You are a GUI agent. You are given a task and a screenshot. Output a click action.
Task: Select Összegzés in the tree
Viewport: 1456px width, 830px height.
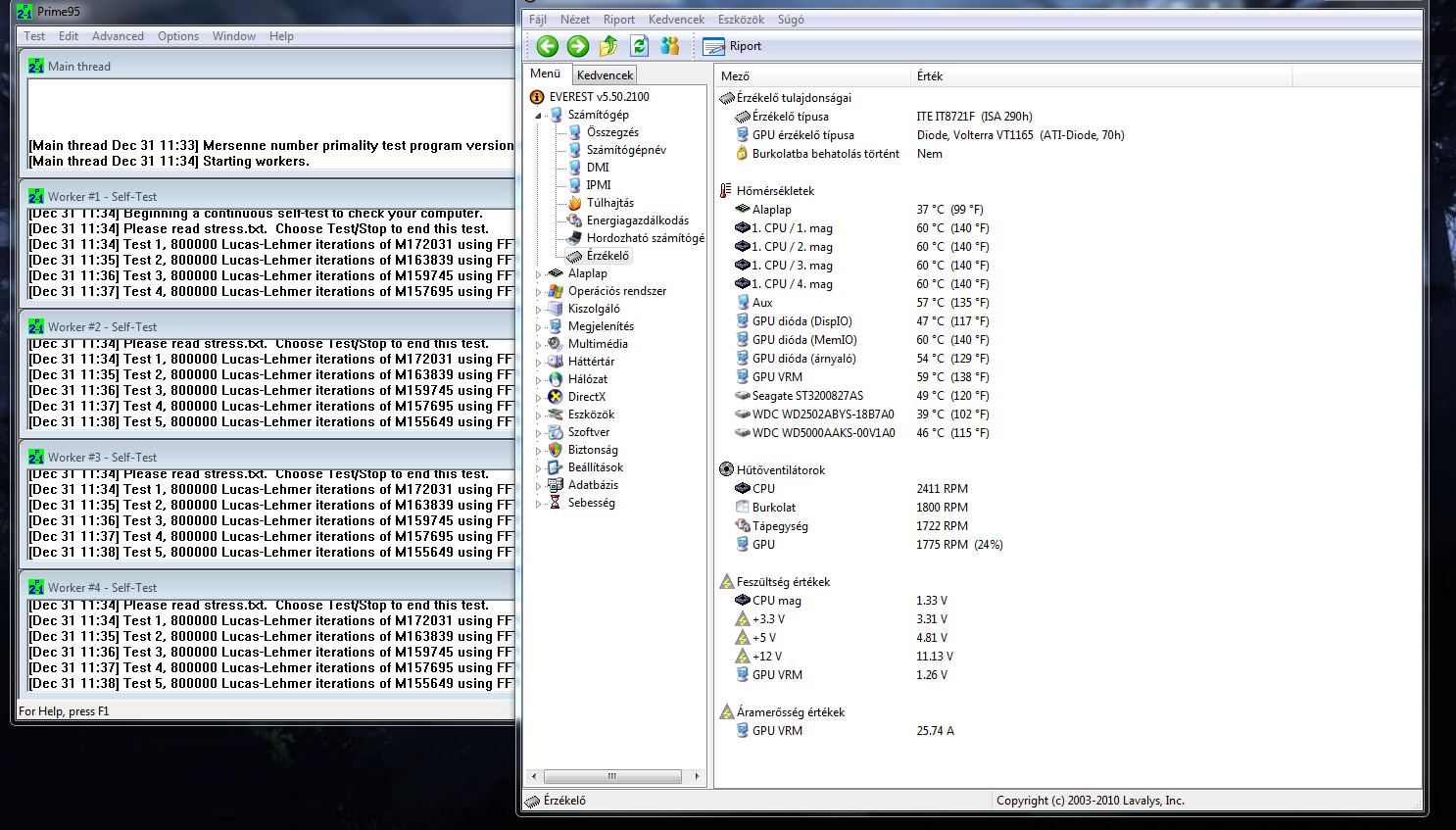click(x=612, y=132)
